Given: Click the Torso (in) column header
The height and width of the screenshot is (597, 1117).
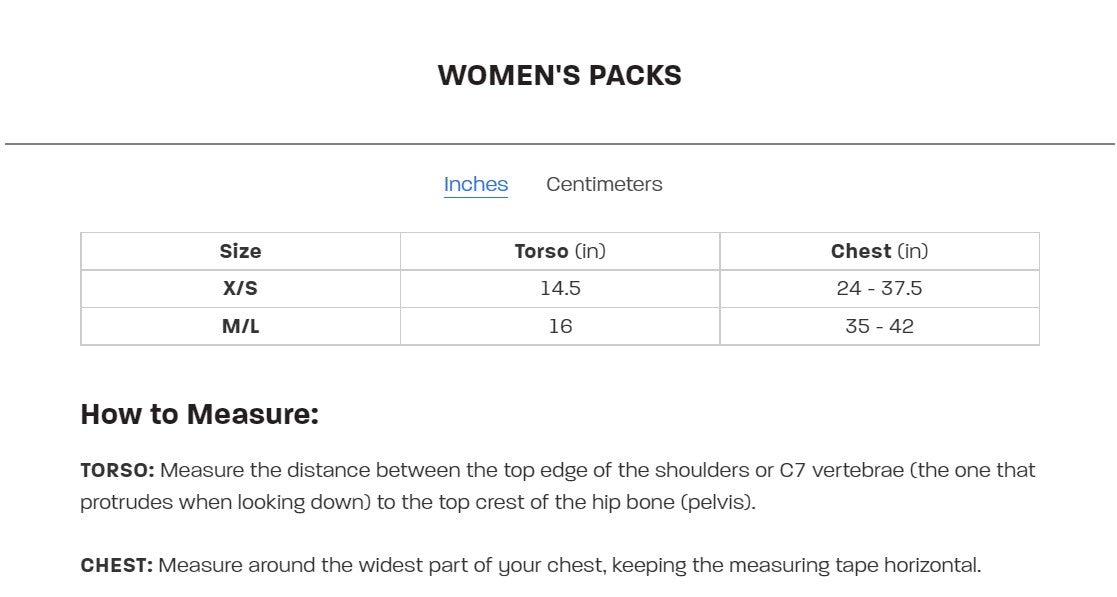Looking at the screenshot, I should pos(559,251).
